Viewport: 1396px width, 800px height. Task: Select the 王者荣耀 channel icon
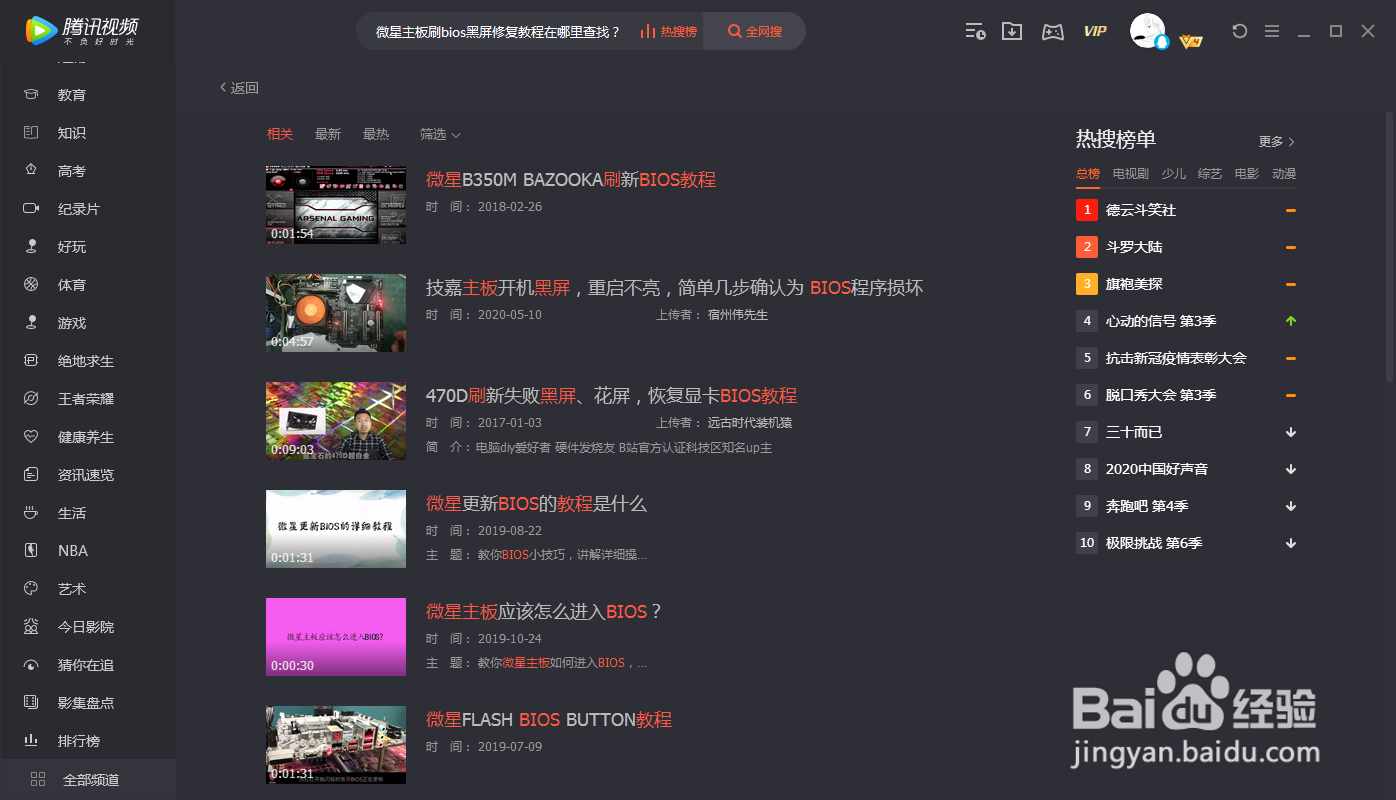[x=31, y=399]
